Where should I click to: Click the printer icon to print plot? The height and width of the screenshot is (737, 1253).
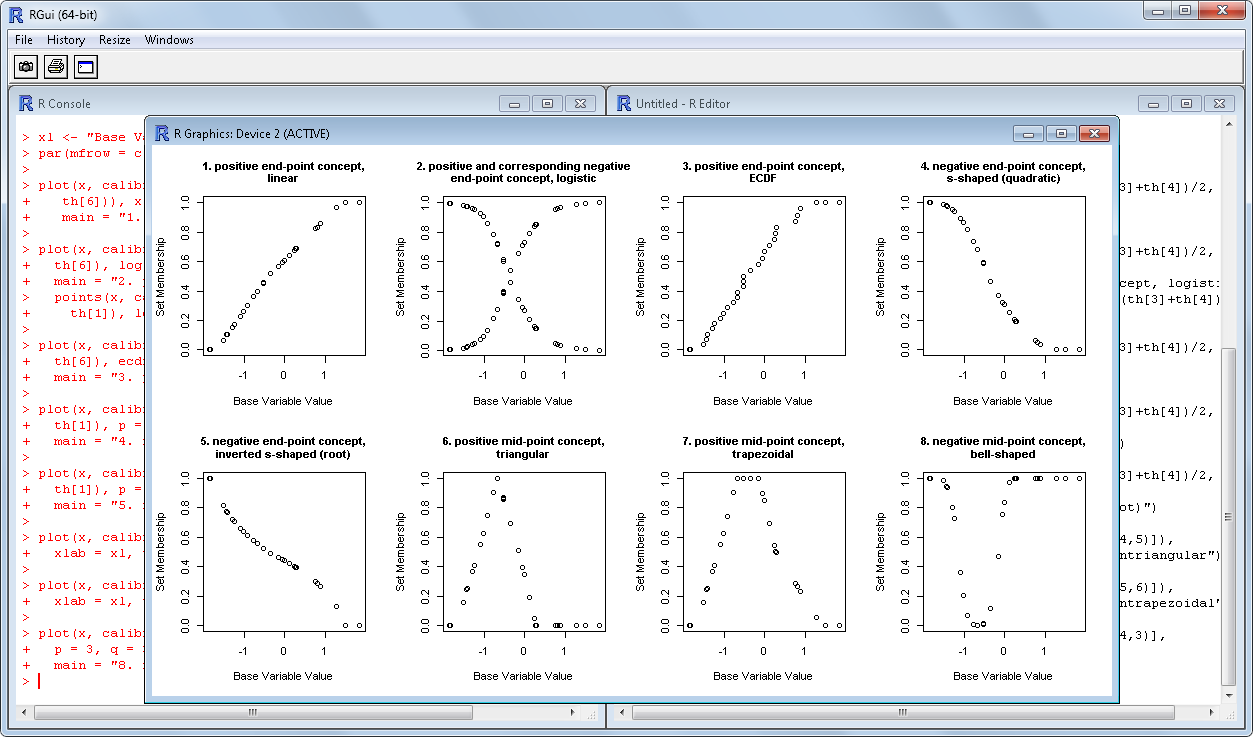coord(56,67)
